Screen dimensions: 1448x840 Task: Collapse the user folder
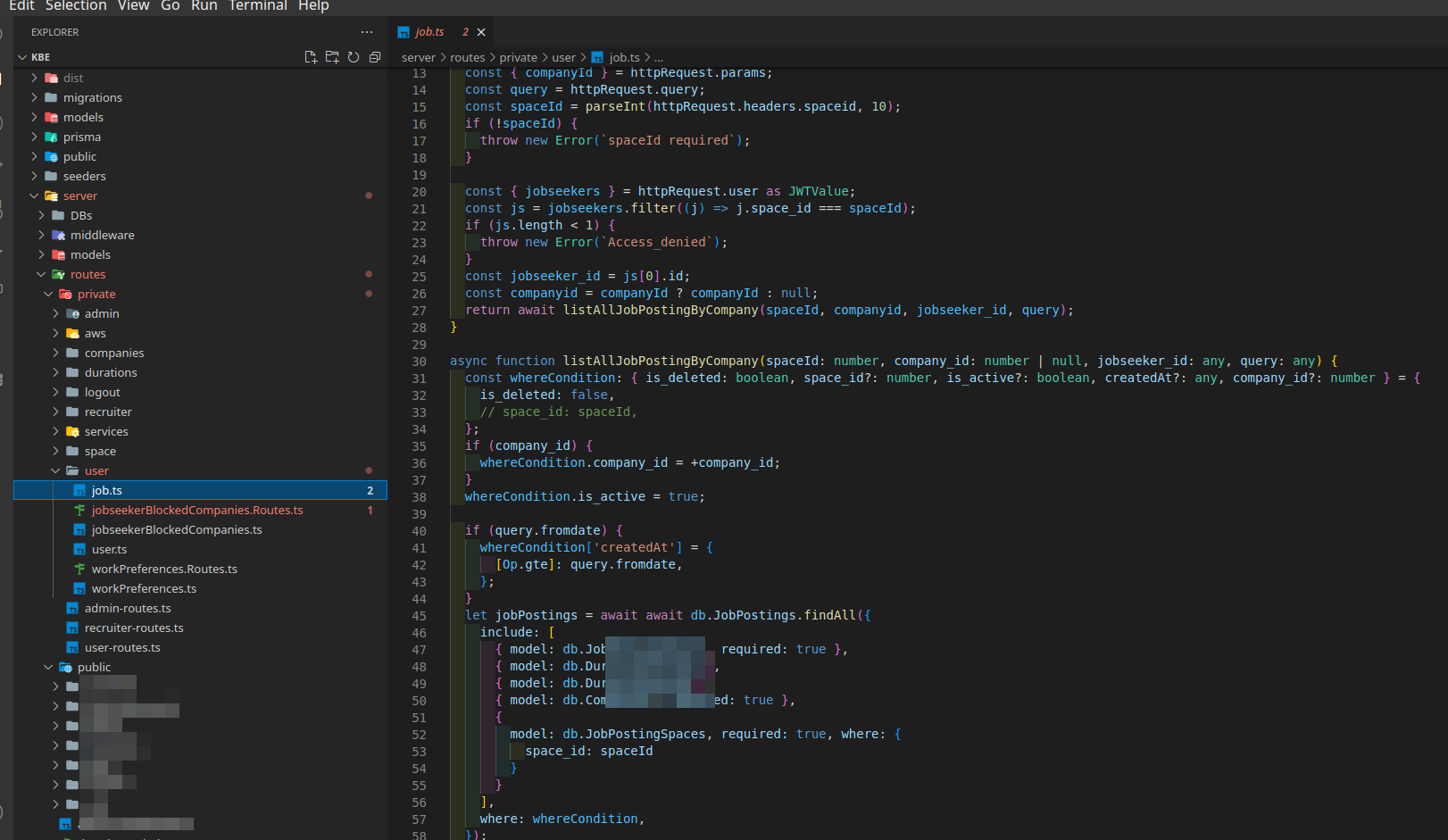click(x=96, y=471)
